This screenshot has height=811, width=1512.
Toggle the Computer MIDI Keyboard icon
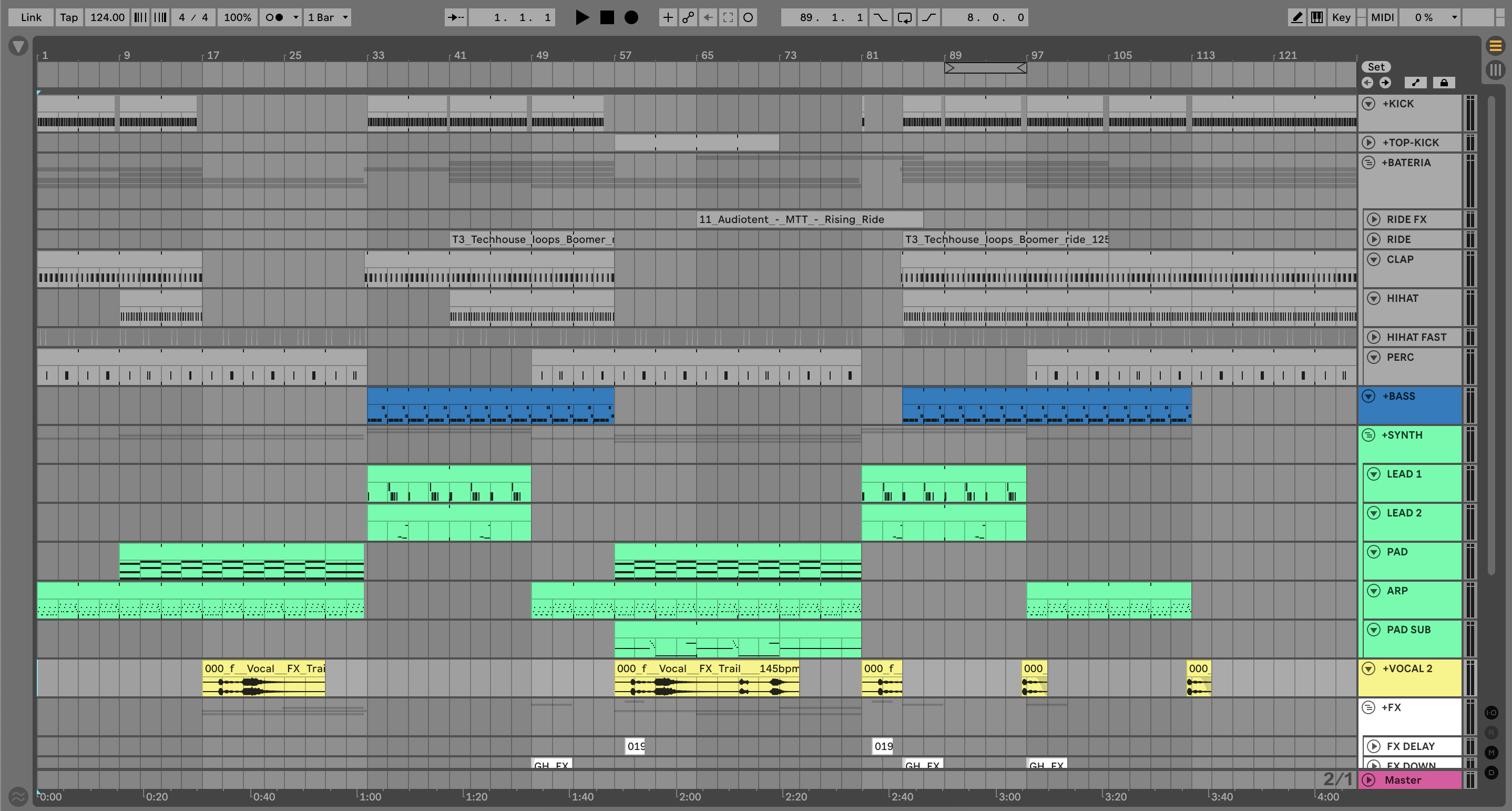[1316, 17]
